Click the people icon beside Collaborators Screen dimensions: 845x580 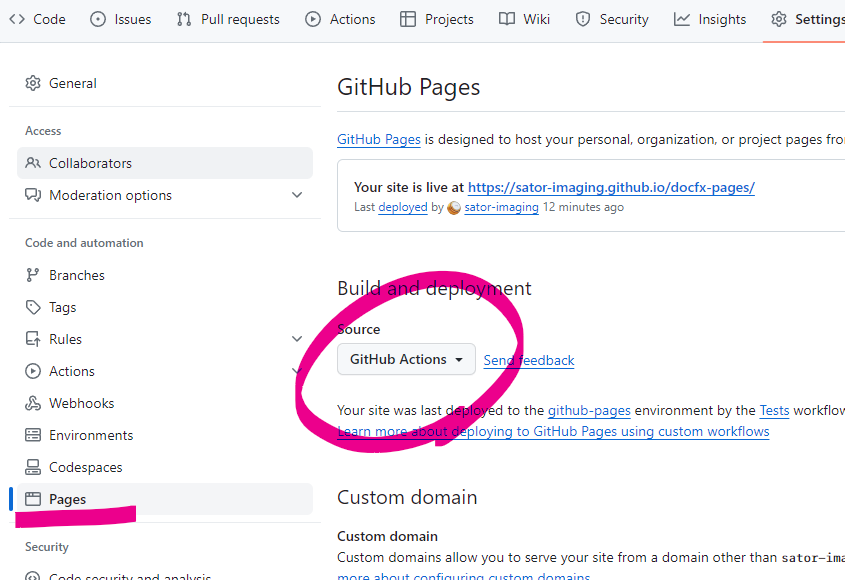point(33,163)
